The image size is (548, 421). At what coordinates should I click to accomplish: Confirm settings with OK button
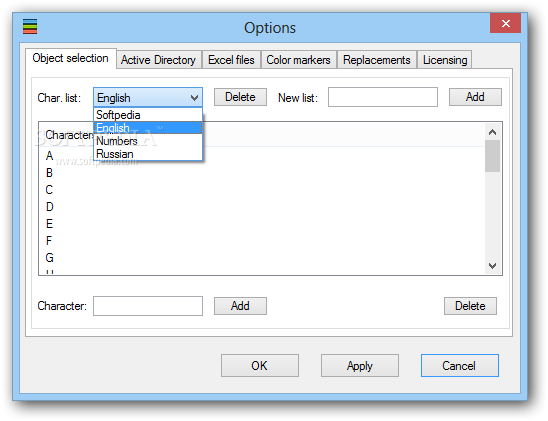[260, 365]
